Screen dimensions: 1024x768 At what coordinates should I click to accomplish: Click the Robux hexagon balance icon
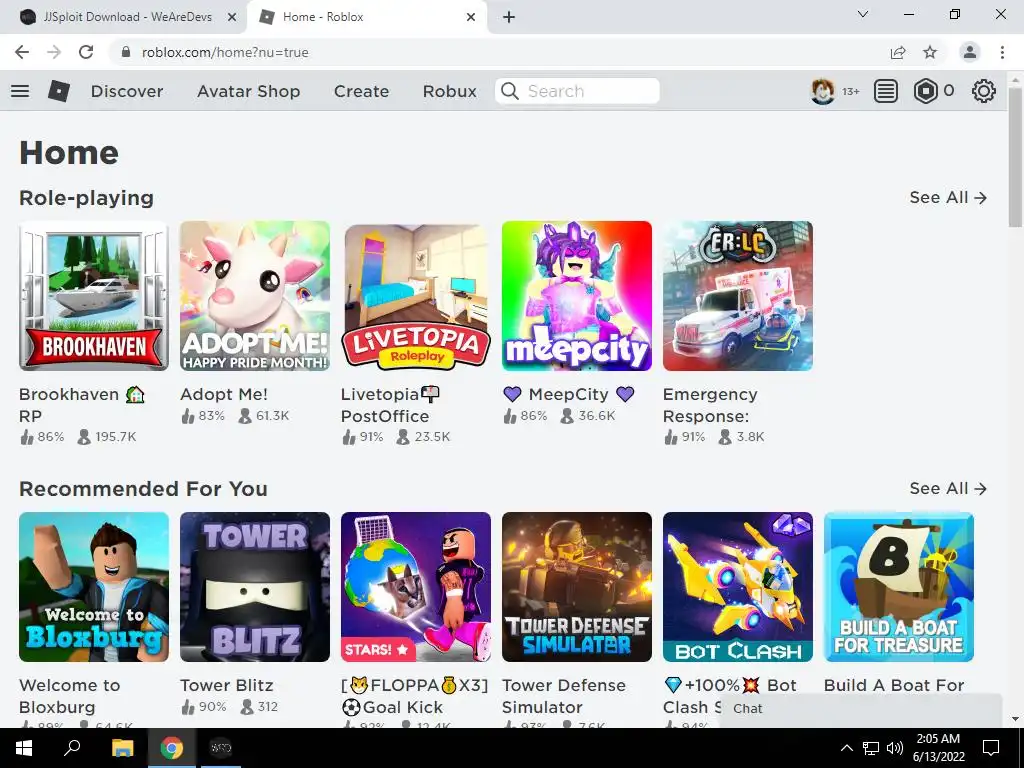pyautogui.click(x=925, y=91)
